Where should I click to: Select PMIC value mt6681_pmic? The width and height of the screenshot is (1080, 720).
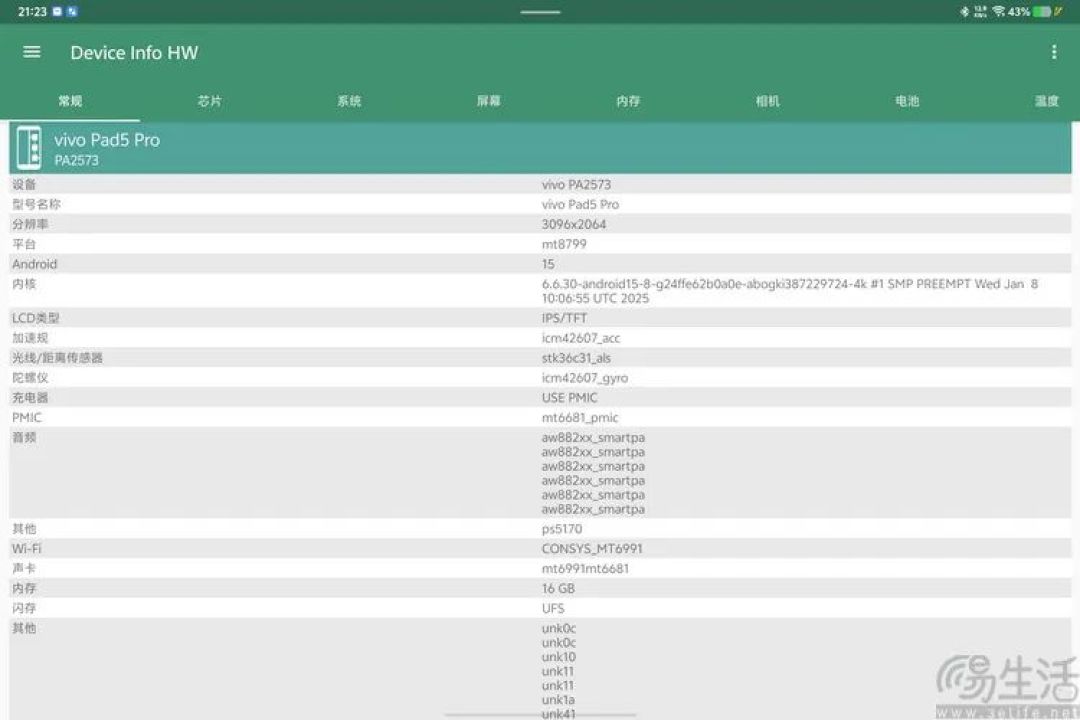tap(580, 418)
